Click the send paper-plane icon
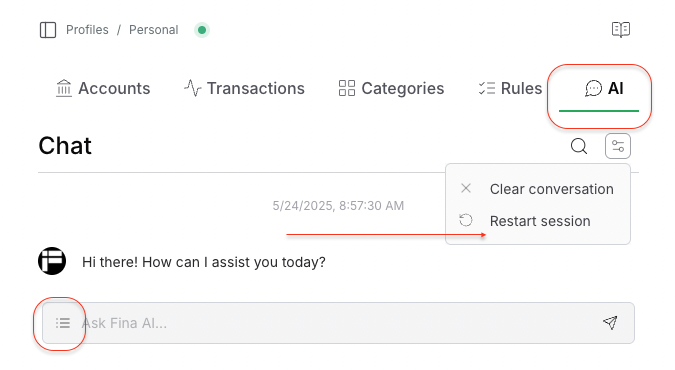 [610, 322]
